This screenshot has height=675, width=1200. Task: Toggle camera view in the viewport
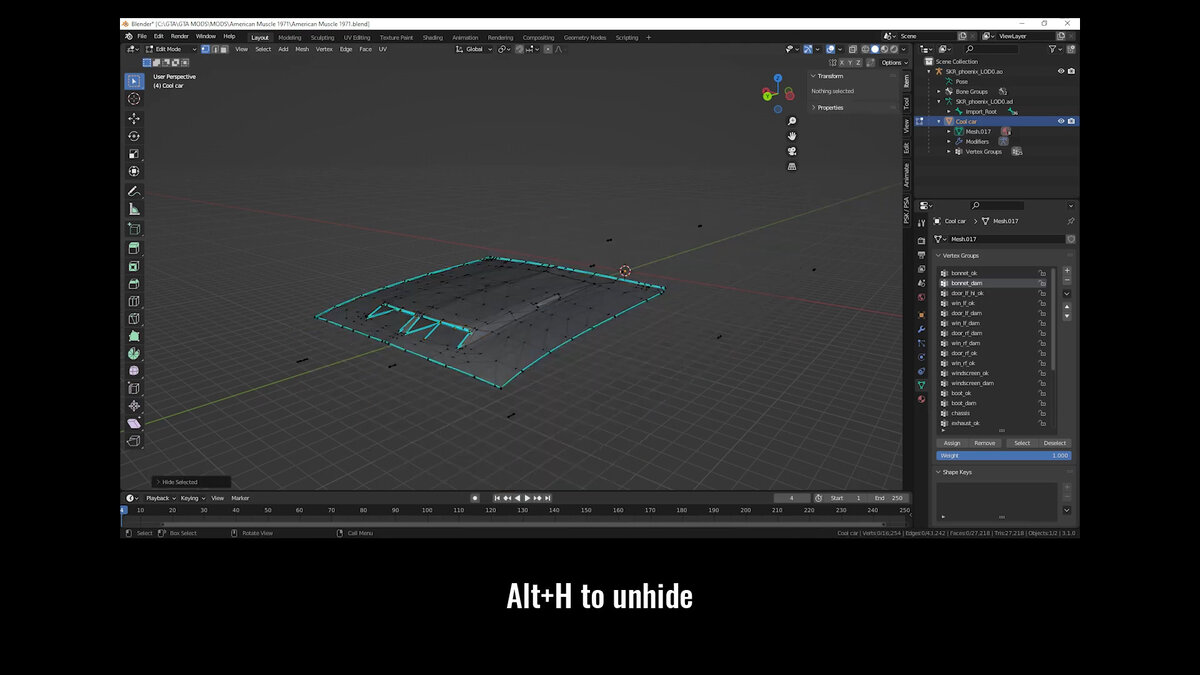(x=792, y=151)
